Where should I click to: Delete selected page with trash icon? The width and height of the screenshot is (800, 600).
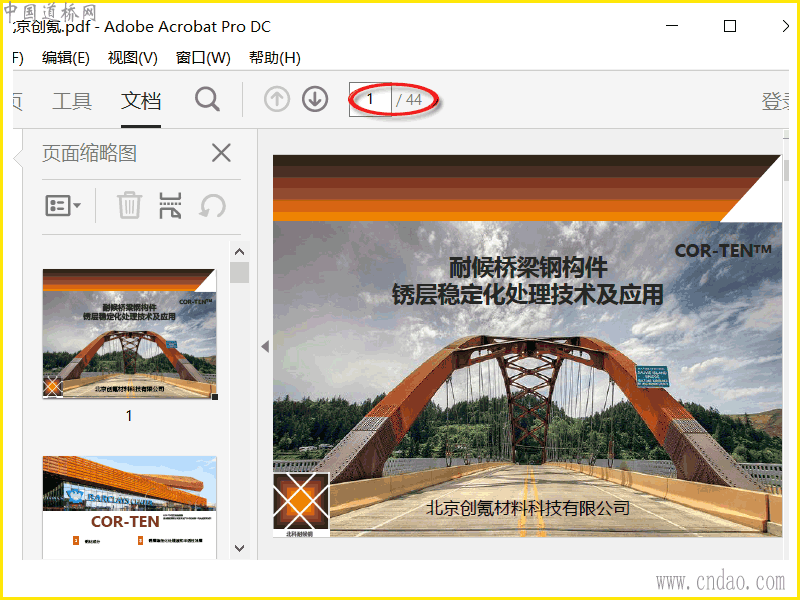point(129,205)
